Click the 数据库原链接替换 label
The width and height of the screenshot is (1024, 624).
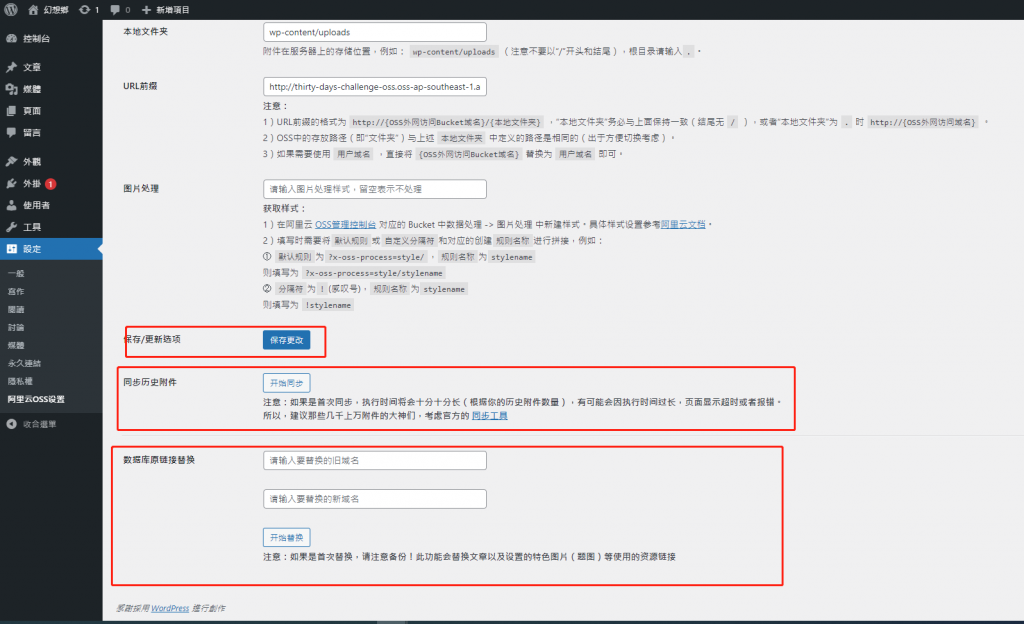coord(159,460)
